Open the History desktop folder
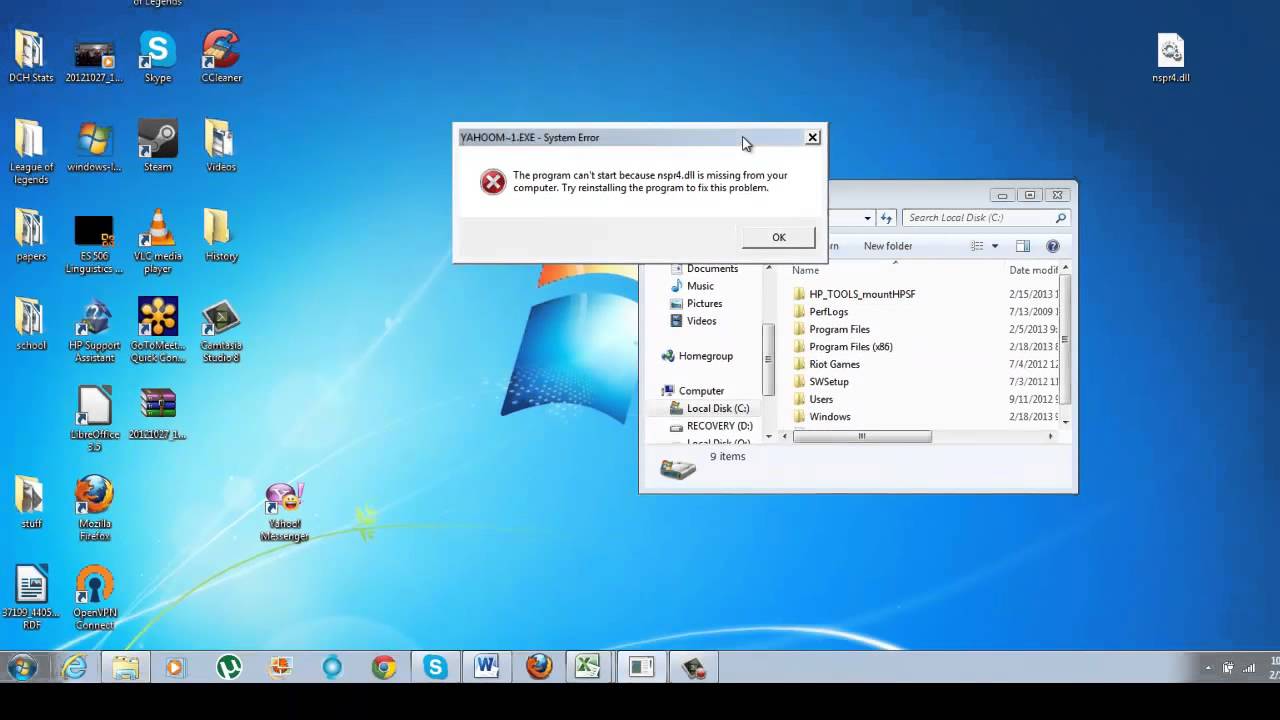1280x720 pixels. [x=221, y=236]
